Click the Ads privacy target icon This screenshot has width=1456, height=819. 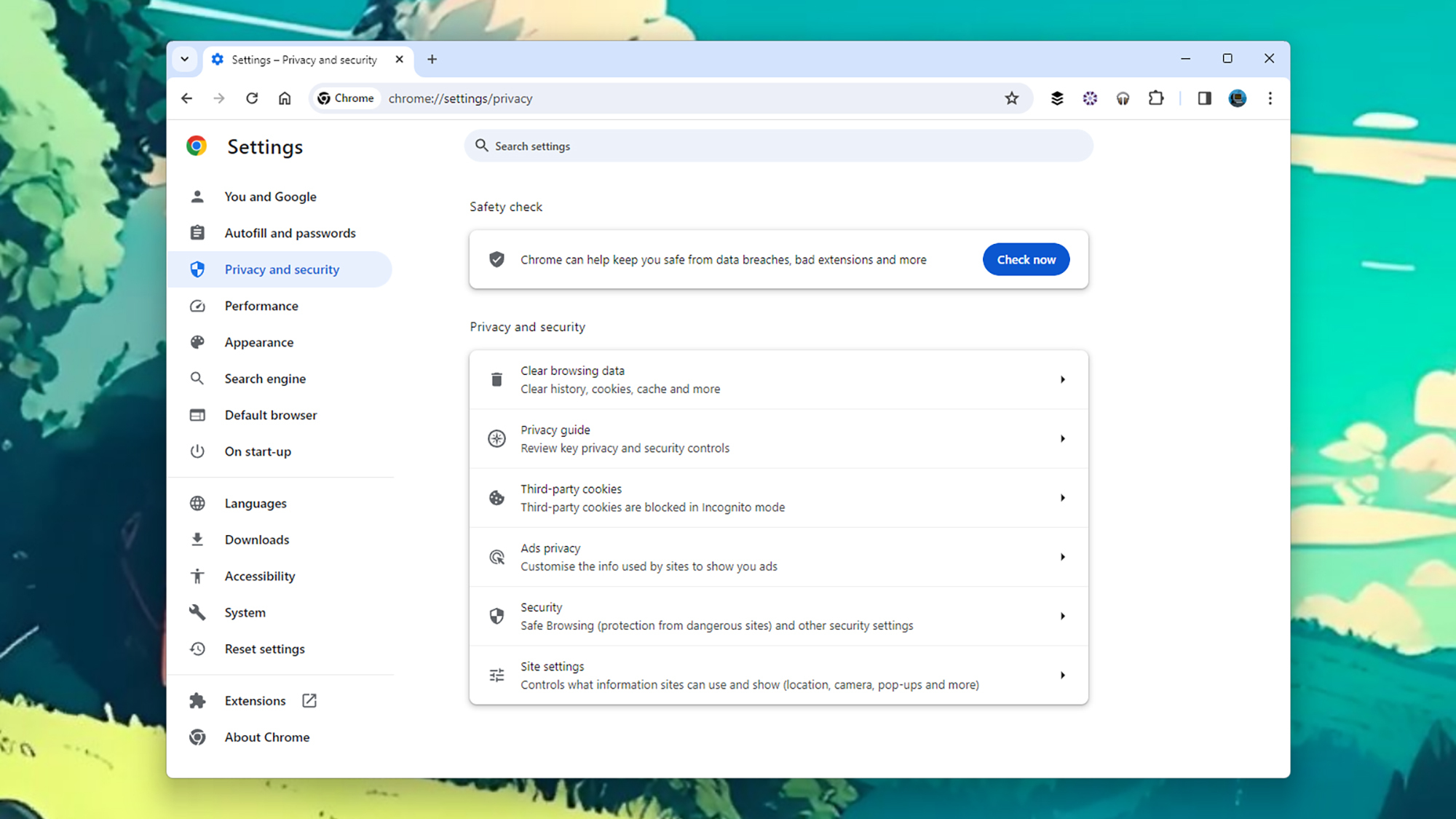496,557
